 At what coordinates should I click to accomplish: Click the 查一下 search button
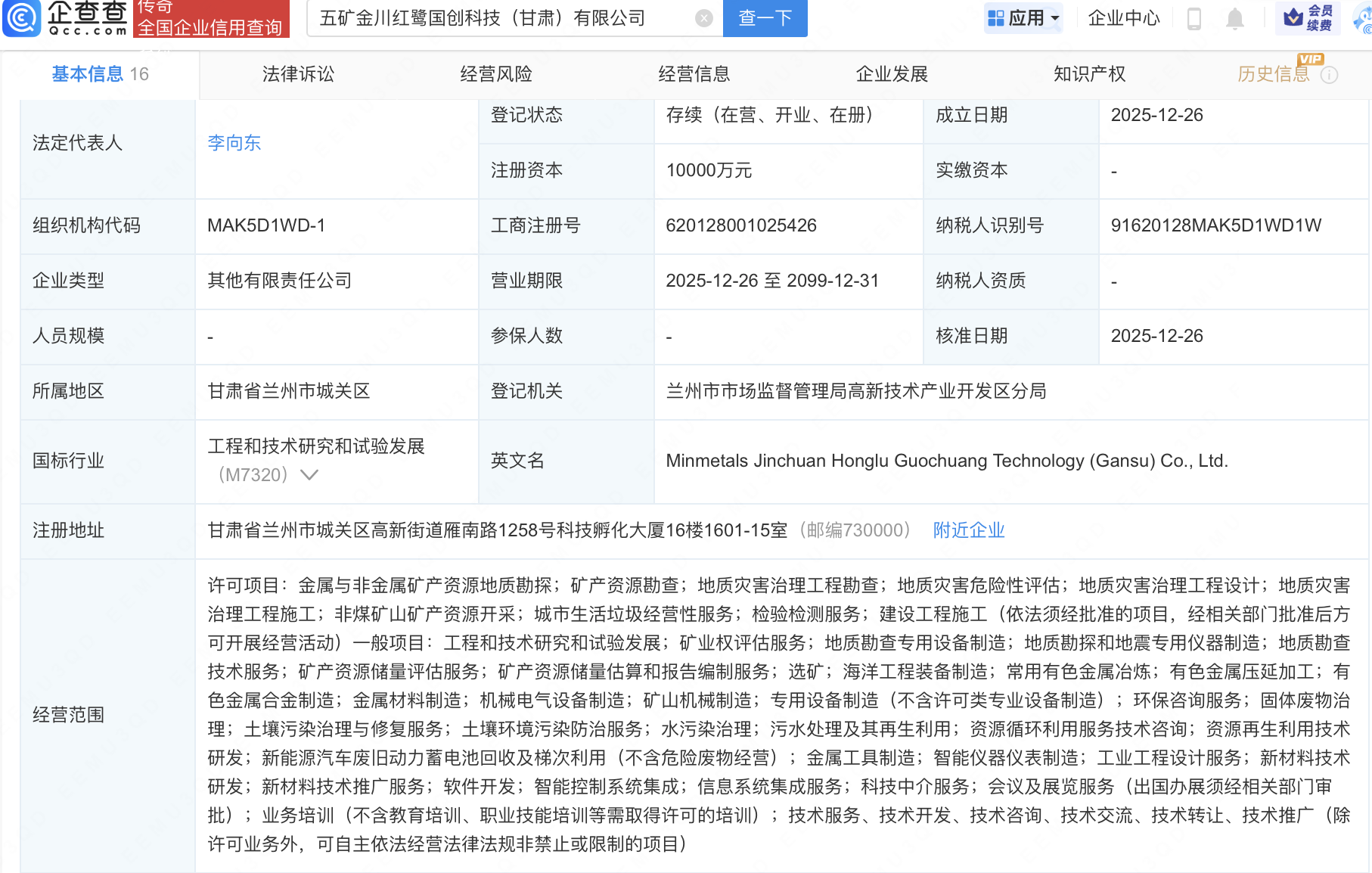coord(765,18)
